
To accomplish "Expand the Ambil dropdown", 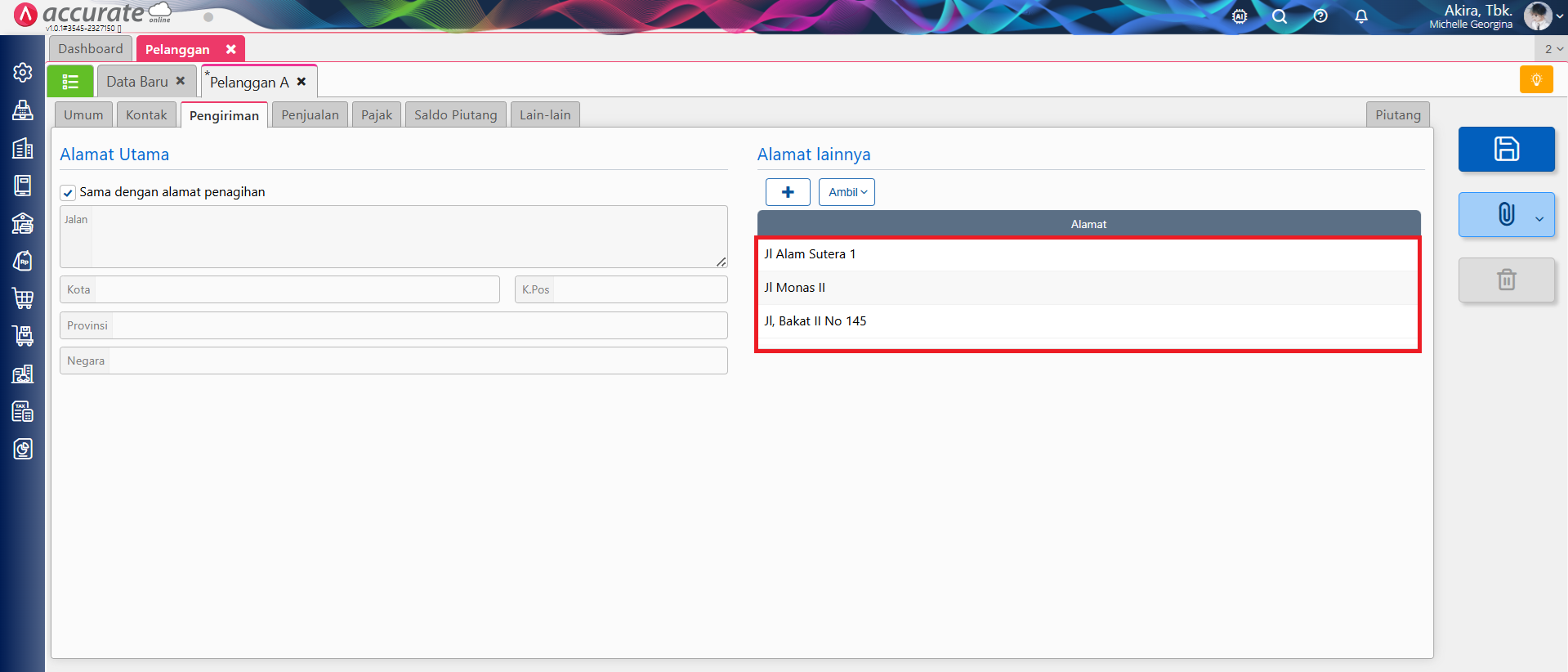I will (847, 192).
